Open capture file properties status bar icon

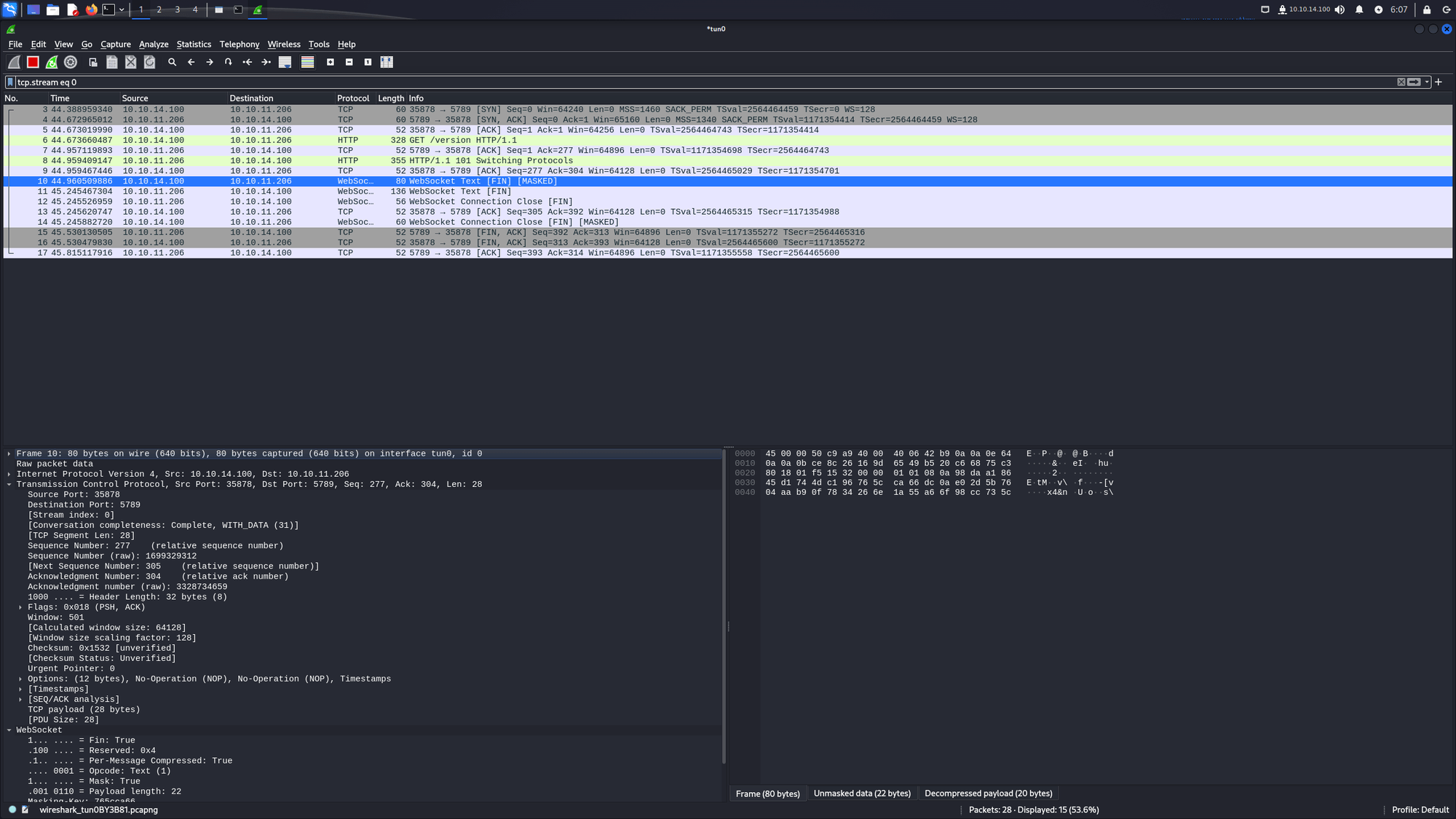25,810
